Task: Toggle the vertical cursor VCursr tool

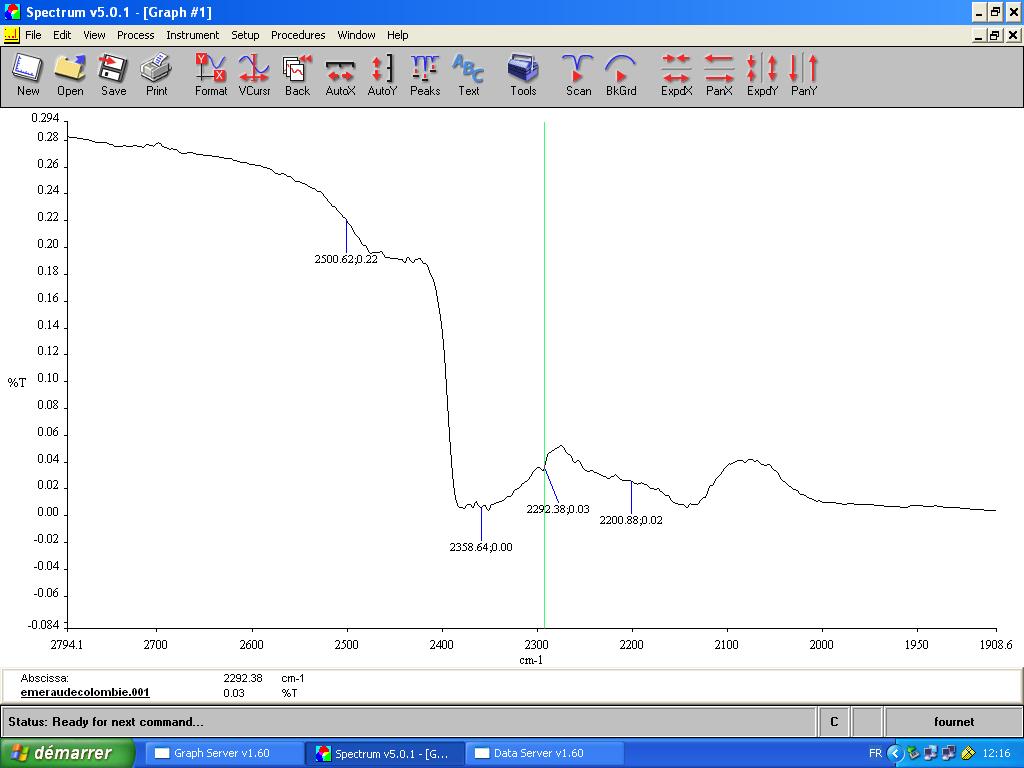Action: (x=254, y=75)
